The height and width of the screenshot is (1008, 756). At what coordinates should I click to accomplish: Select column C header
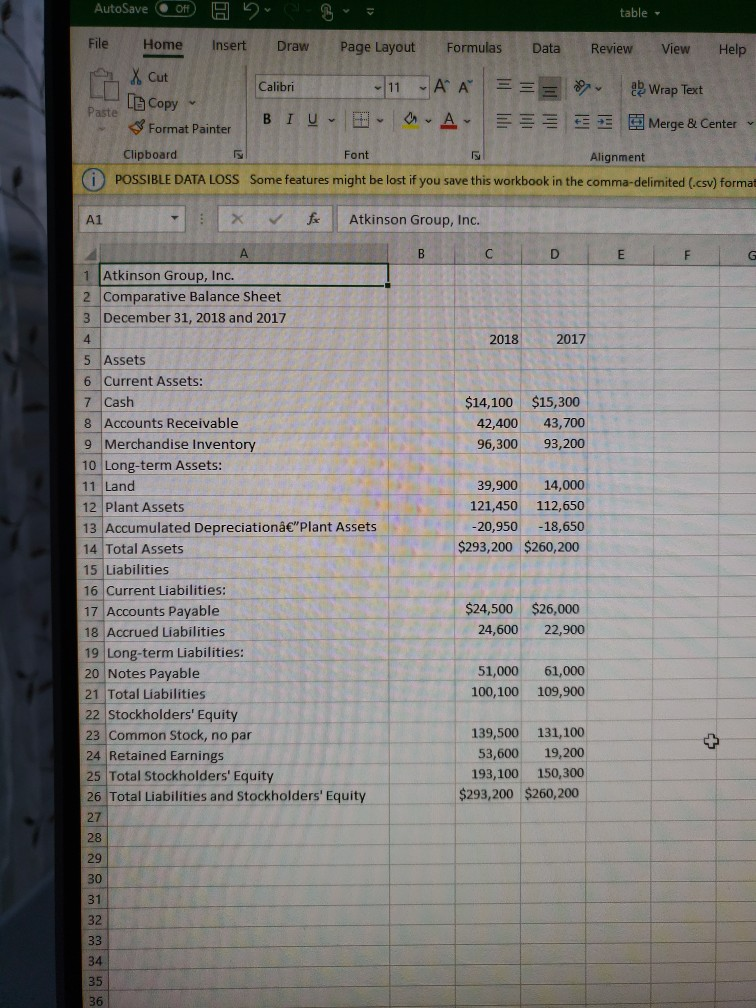[489, 254]
